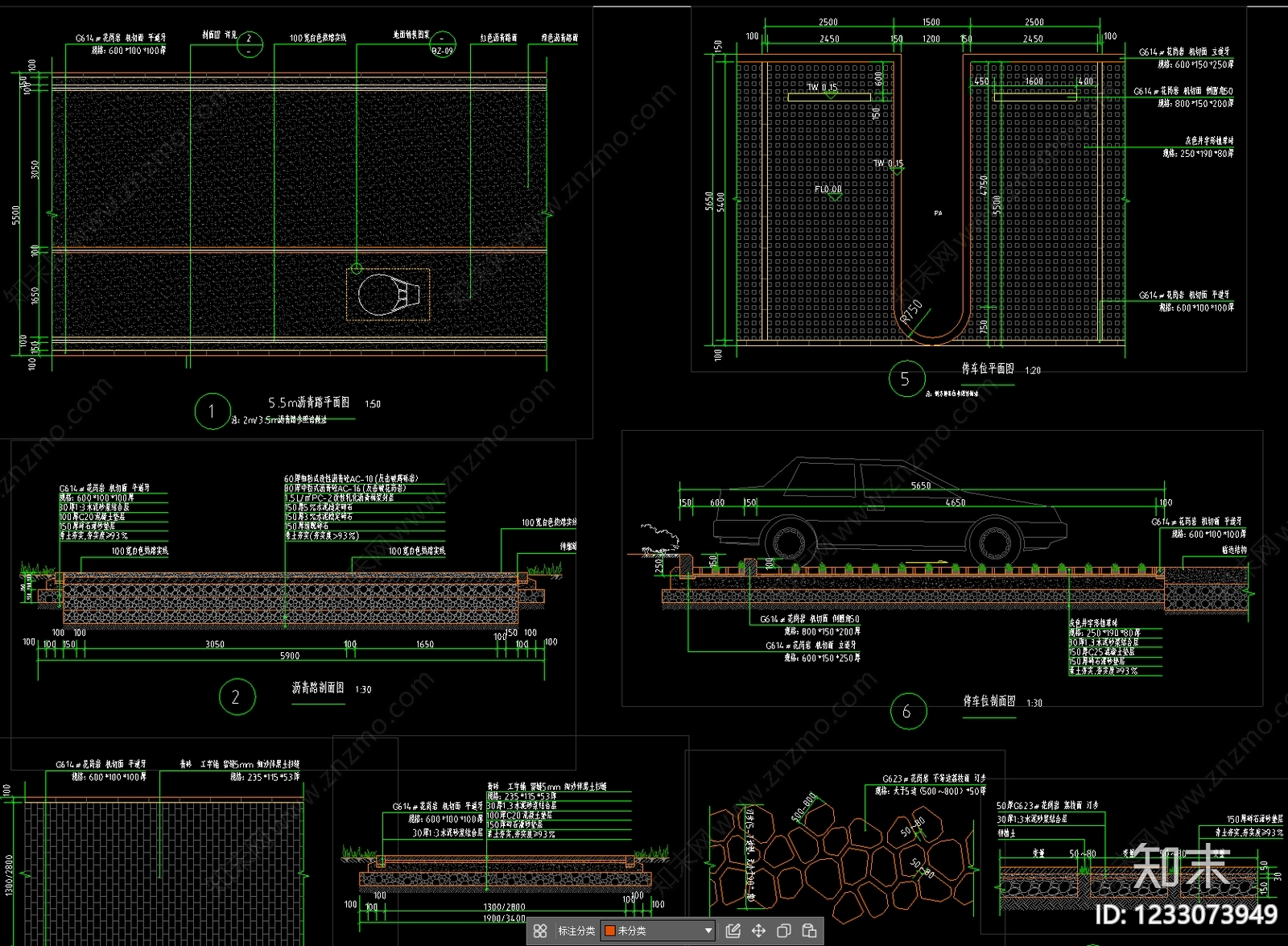Click the detail number 5 circle

point(906,379)
